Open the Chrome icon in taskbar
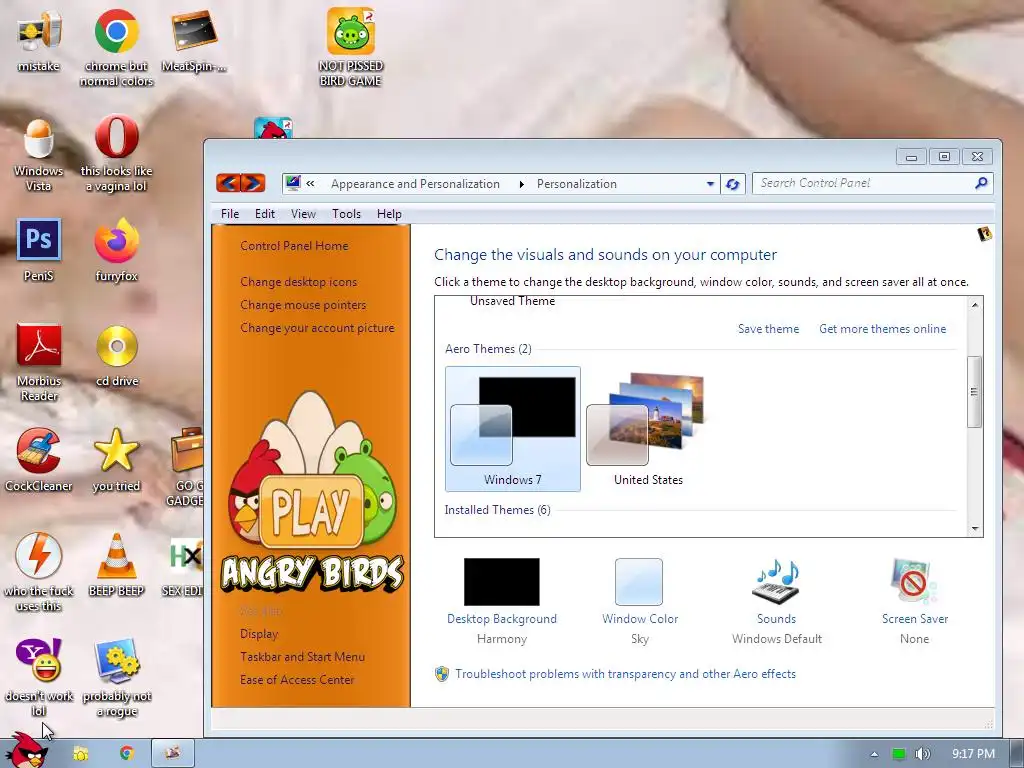Screen dimensions: 1024x768 coord(127,754)
